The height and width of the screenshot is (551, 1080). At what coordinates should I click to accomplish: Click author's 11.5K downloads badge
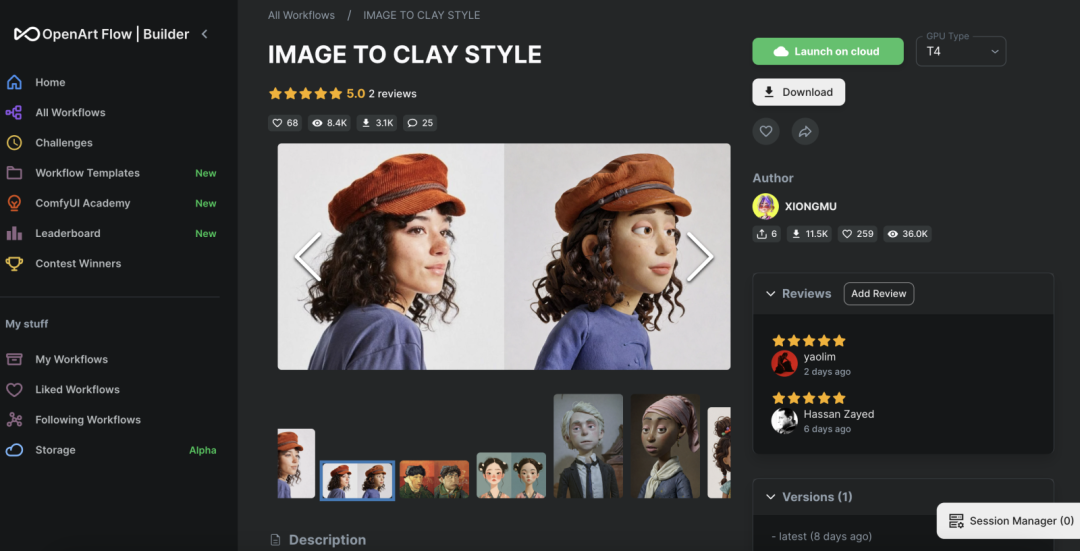point(809,234)
